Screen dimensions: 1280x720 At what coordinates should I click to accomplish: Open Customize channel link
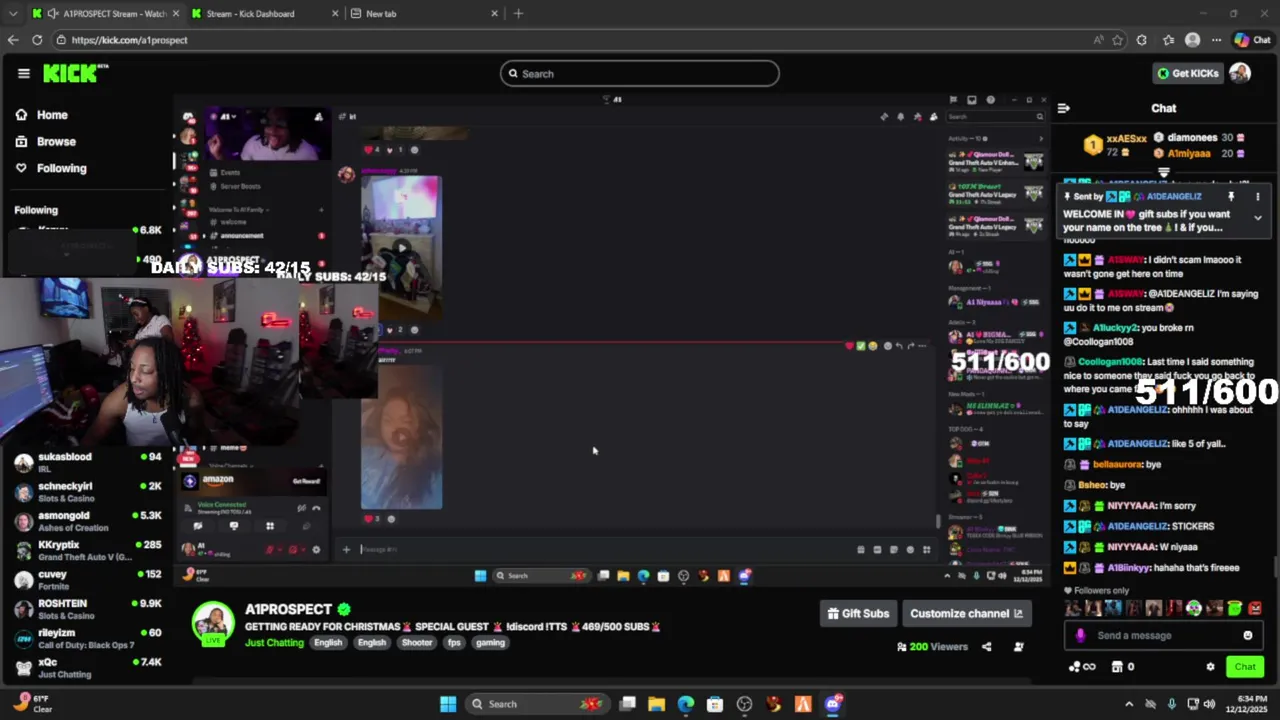966,614
